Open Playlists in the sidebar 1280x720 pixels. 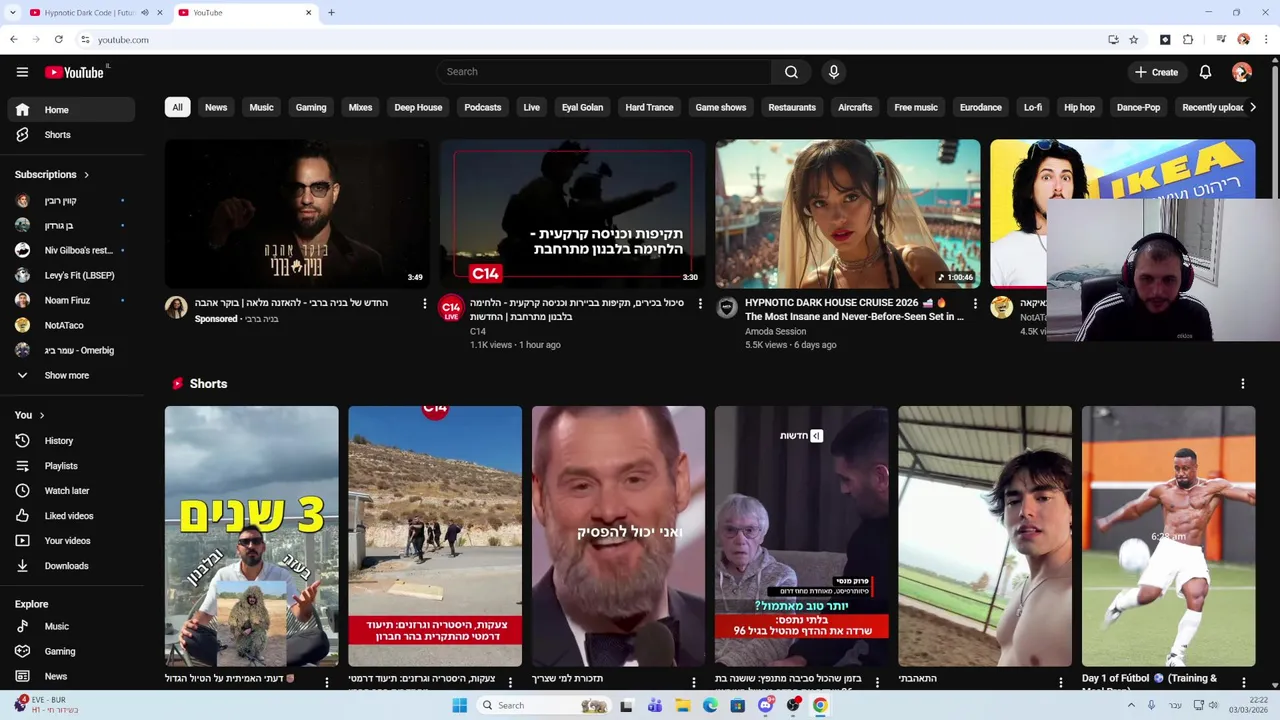70,466
